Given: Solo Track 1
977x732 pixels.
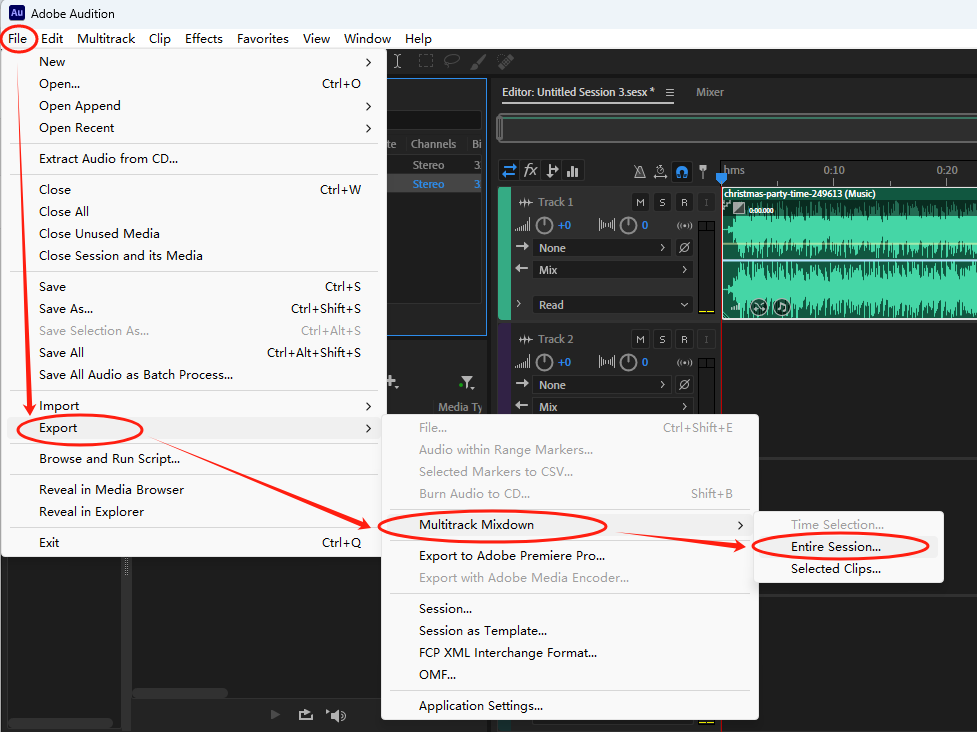Looking at the screenshot, I should tap(662, 202).
